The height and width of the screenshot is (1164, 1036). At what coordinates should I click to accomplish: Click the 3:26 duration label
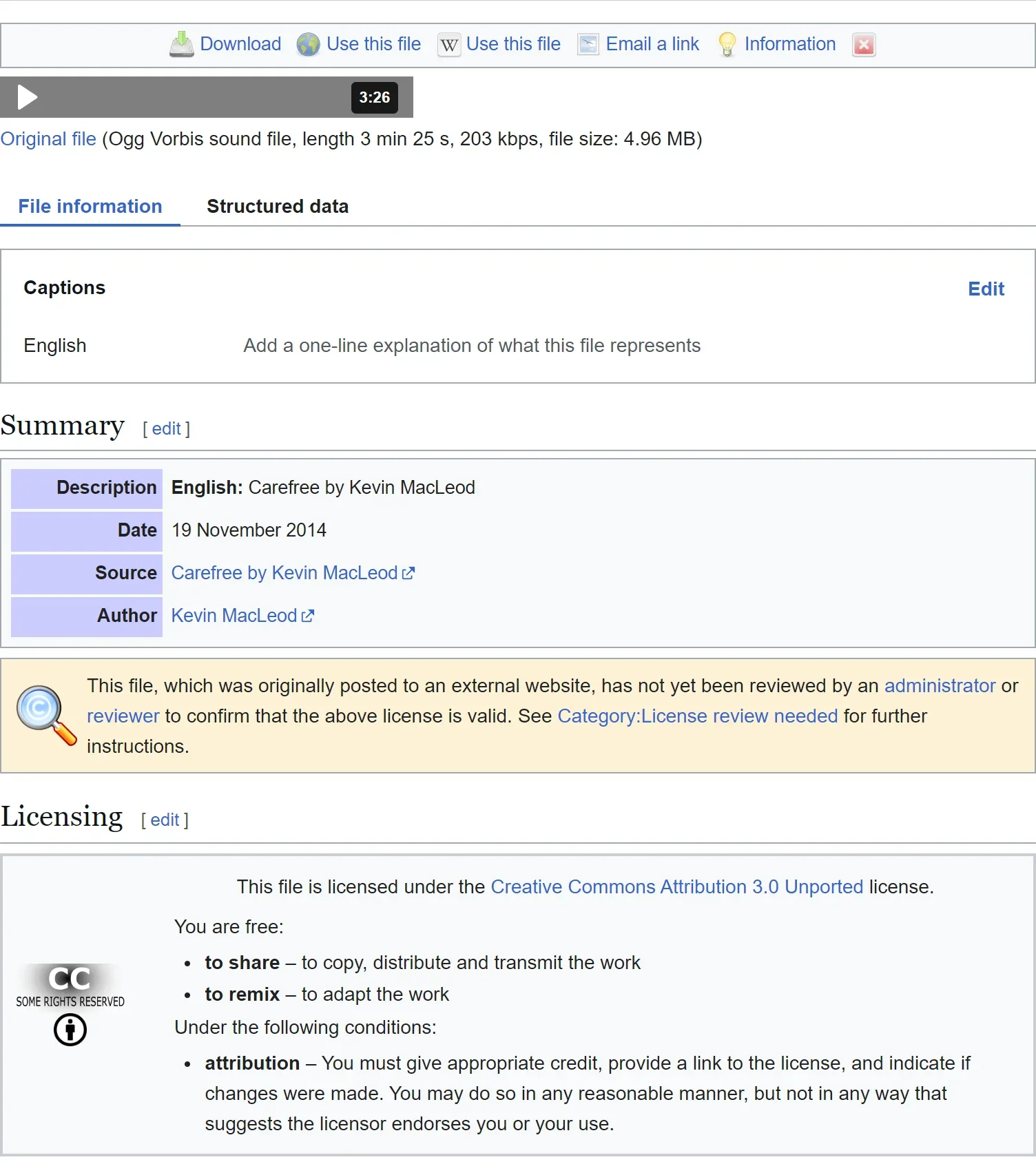375,97
